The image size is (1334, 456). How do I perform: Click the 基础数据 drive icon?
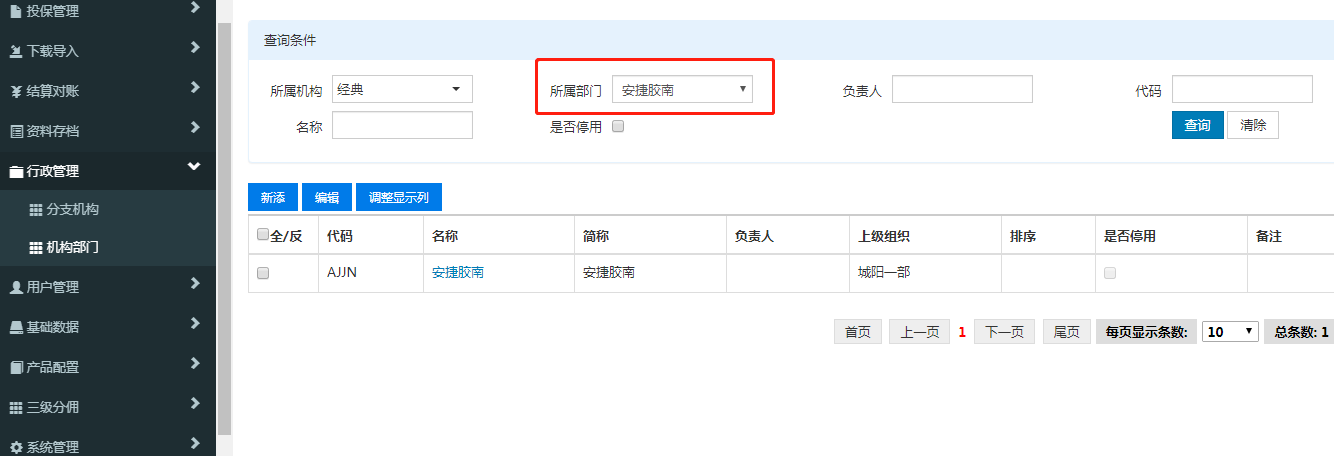tap(15, 327)
